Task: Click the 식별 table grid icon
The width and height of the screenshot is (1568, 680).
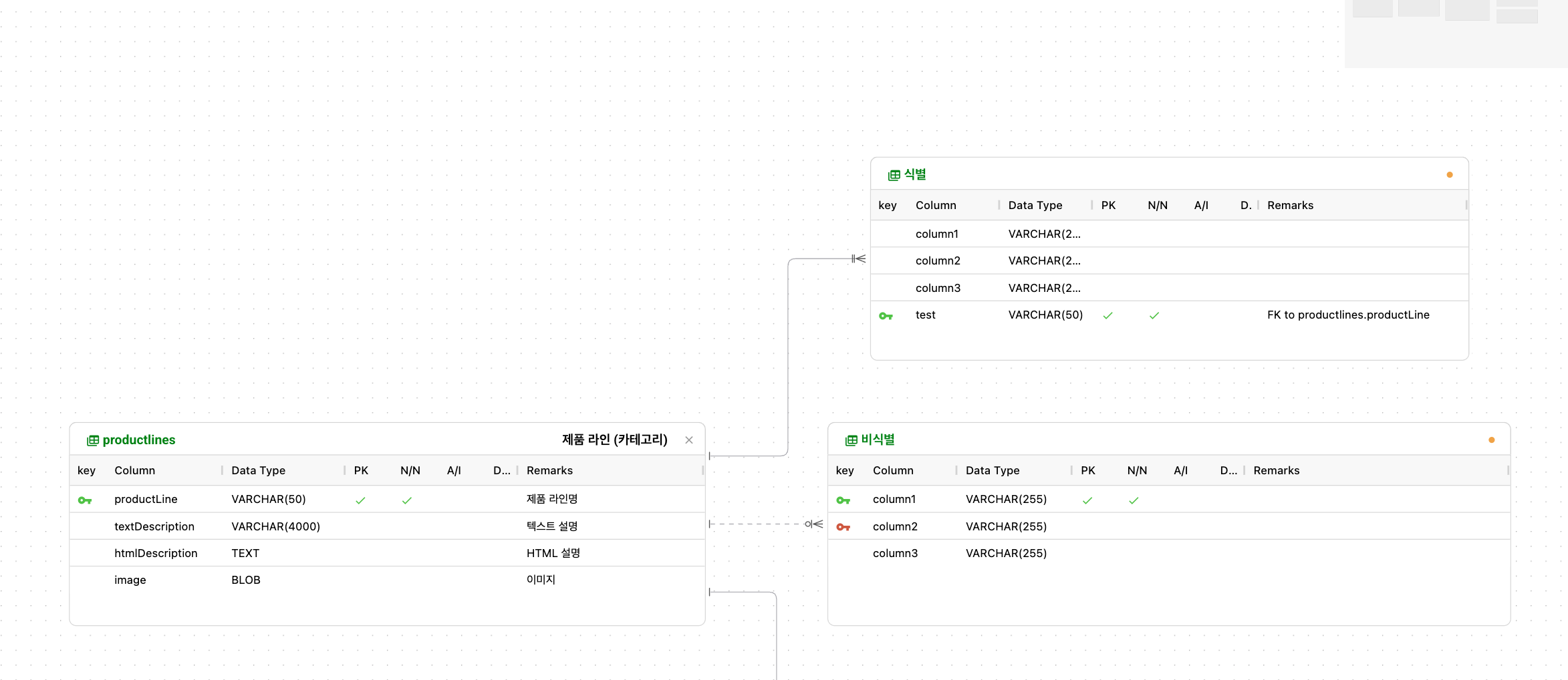Action: [x=894, y=175]
